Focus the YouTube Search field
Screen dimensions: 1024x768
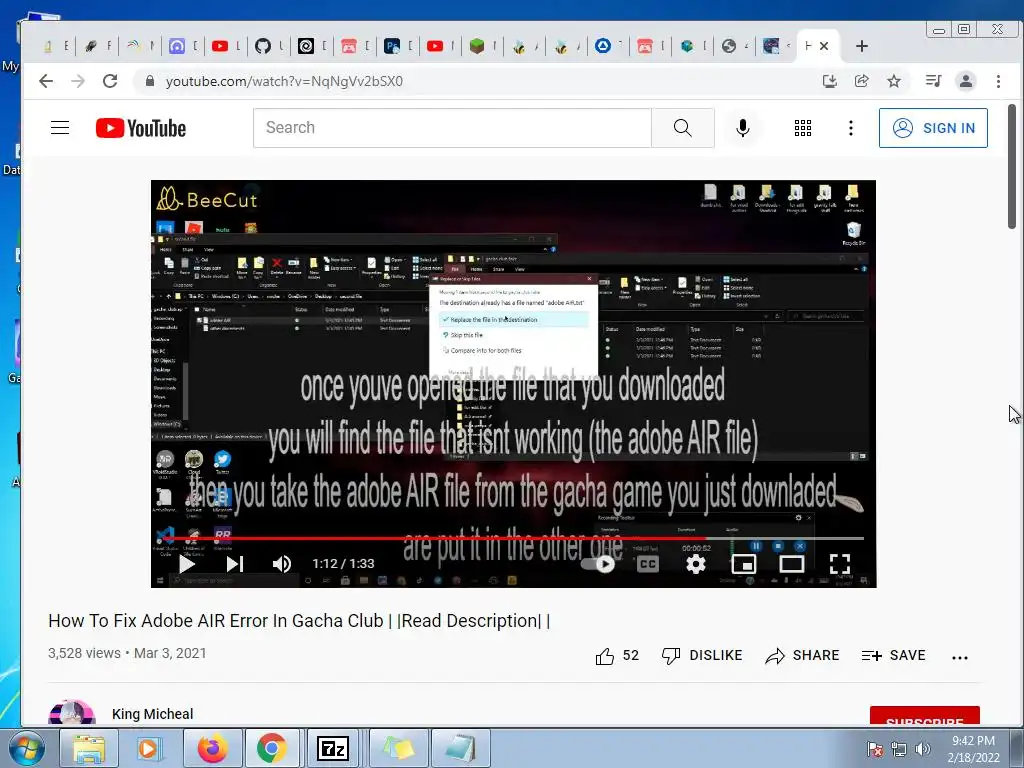tap(452, 128)
